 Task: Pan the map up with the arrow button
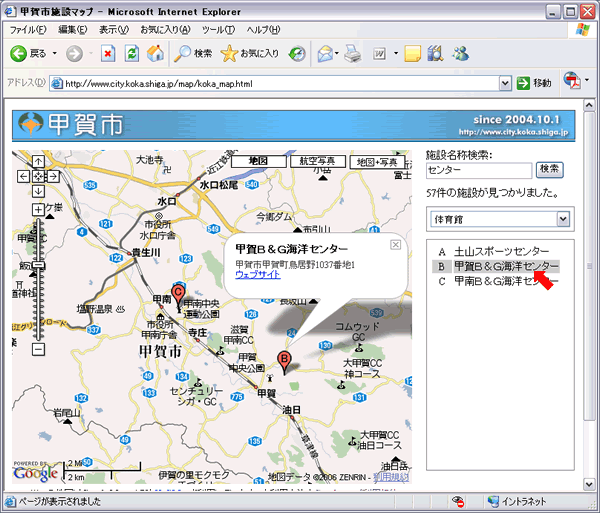coord(38,162)
